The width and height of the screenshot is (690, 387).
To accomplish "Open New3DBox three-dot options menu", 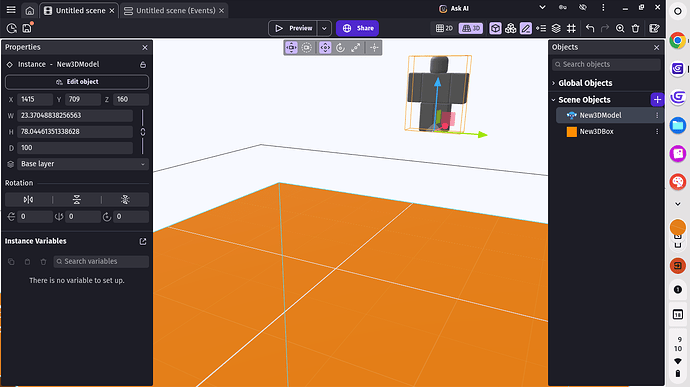I will pyautogui.click(x=657, y=132).
